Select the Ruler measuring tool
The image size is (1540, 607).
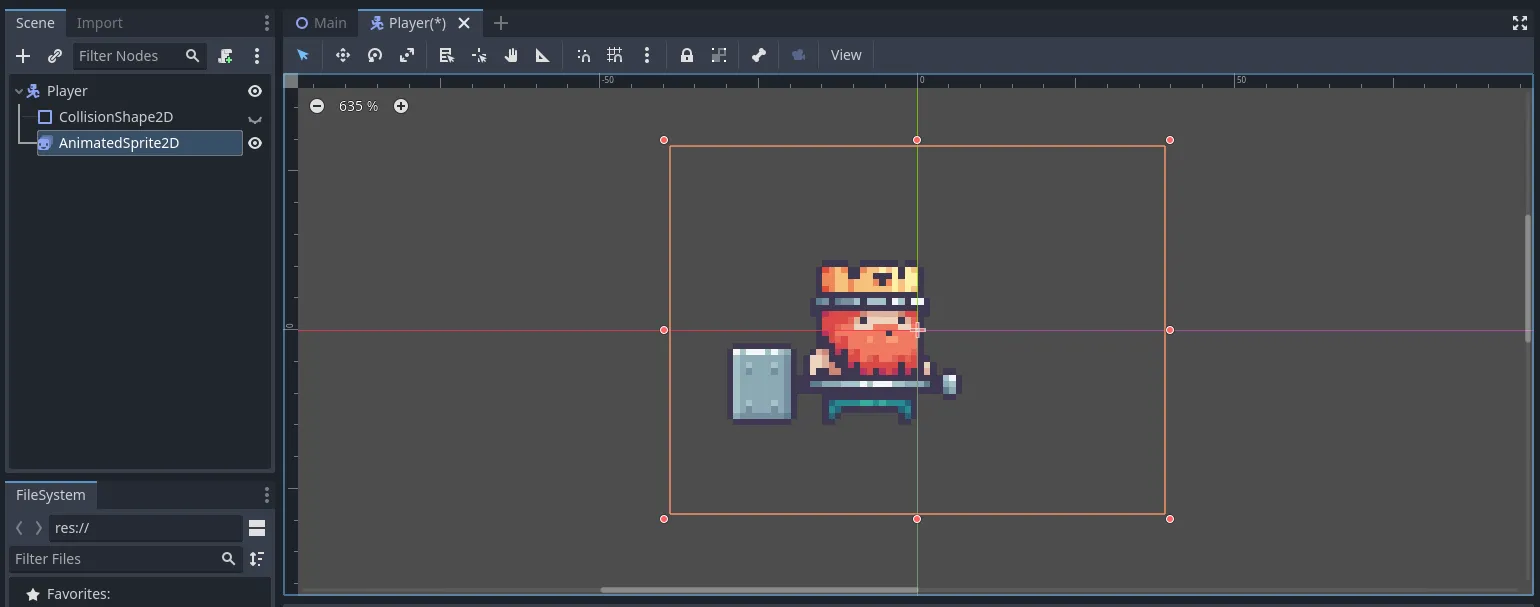[543, 55]
